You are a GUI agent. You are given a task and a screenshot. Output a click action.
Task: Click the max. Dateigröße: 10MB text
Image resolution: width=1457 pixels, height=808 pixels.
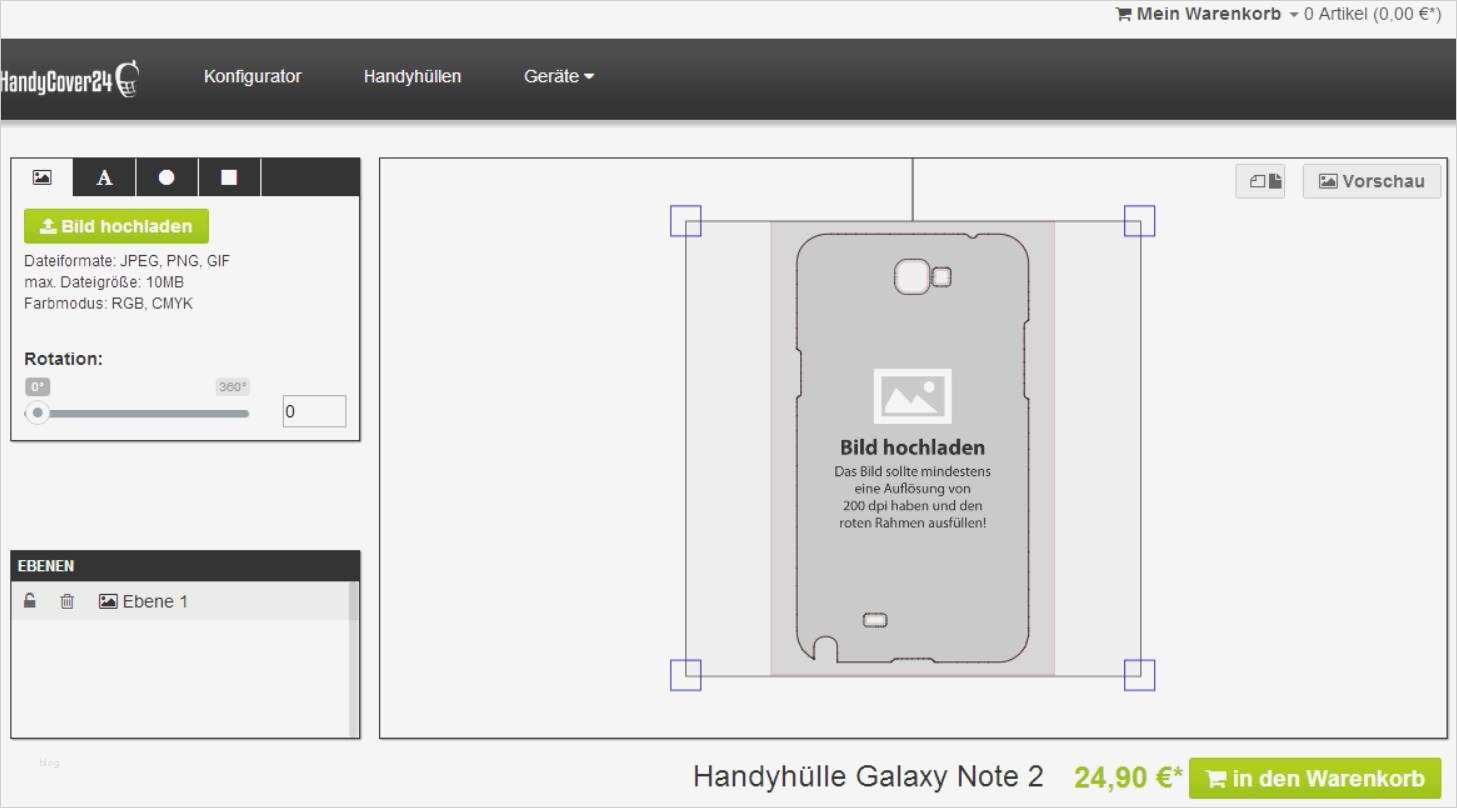tap(104, 282)
